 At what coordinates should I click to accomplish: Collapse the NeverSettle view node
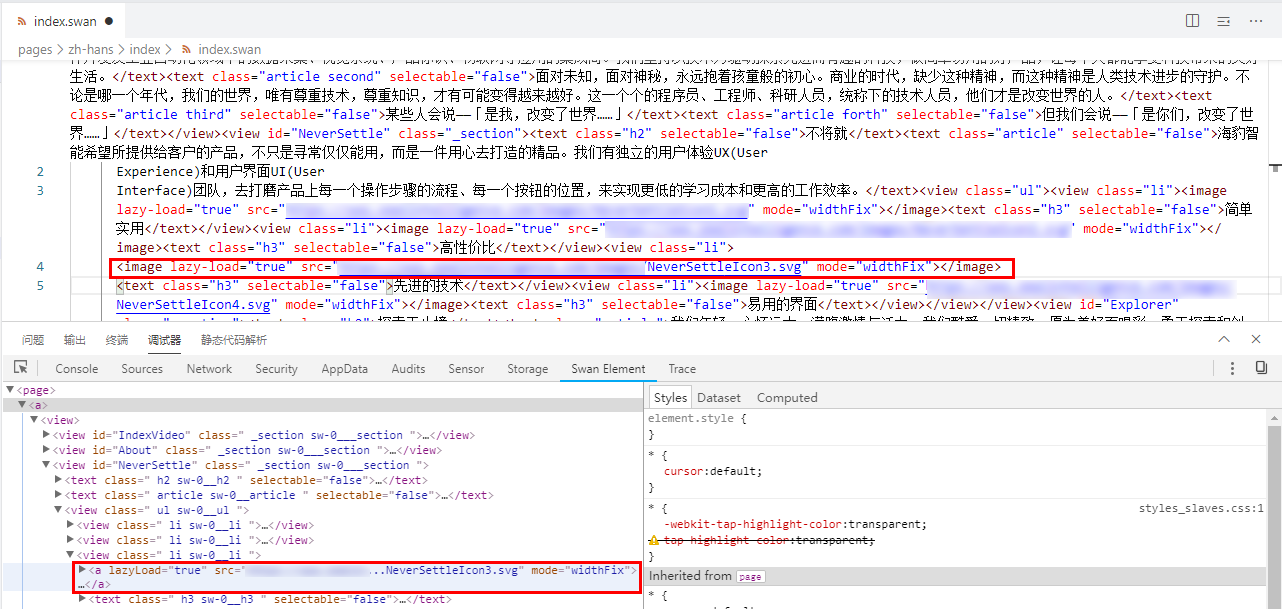(46, 465)
